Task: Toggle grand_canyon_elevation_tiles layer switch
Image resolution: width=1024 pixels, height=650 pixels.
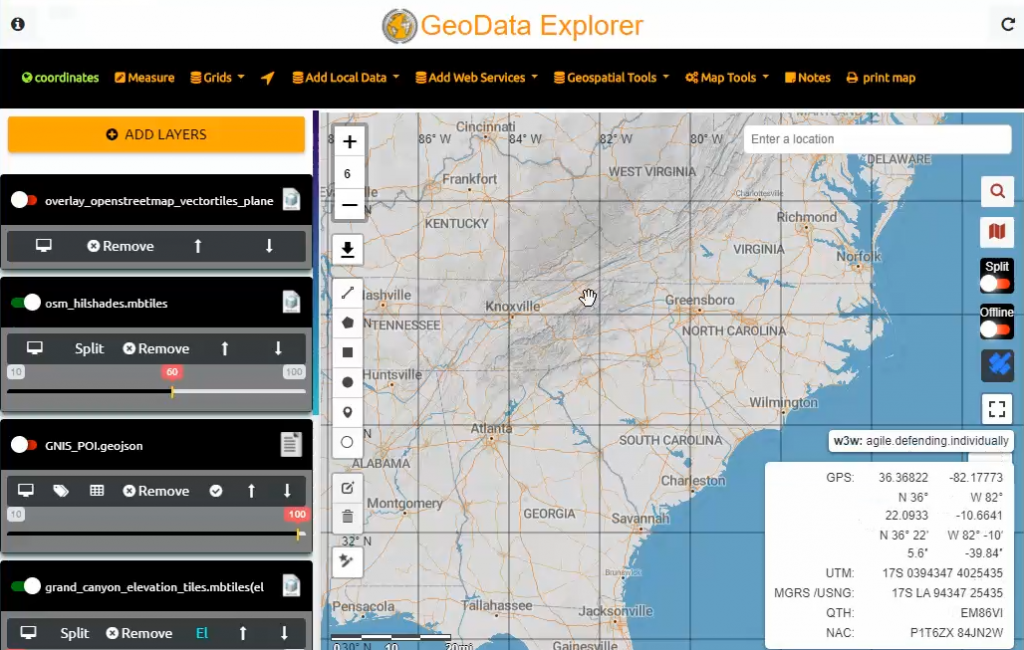Action: (25, 586)
